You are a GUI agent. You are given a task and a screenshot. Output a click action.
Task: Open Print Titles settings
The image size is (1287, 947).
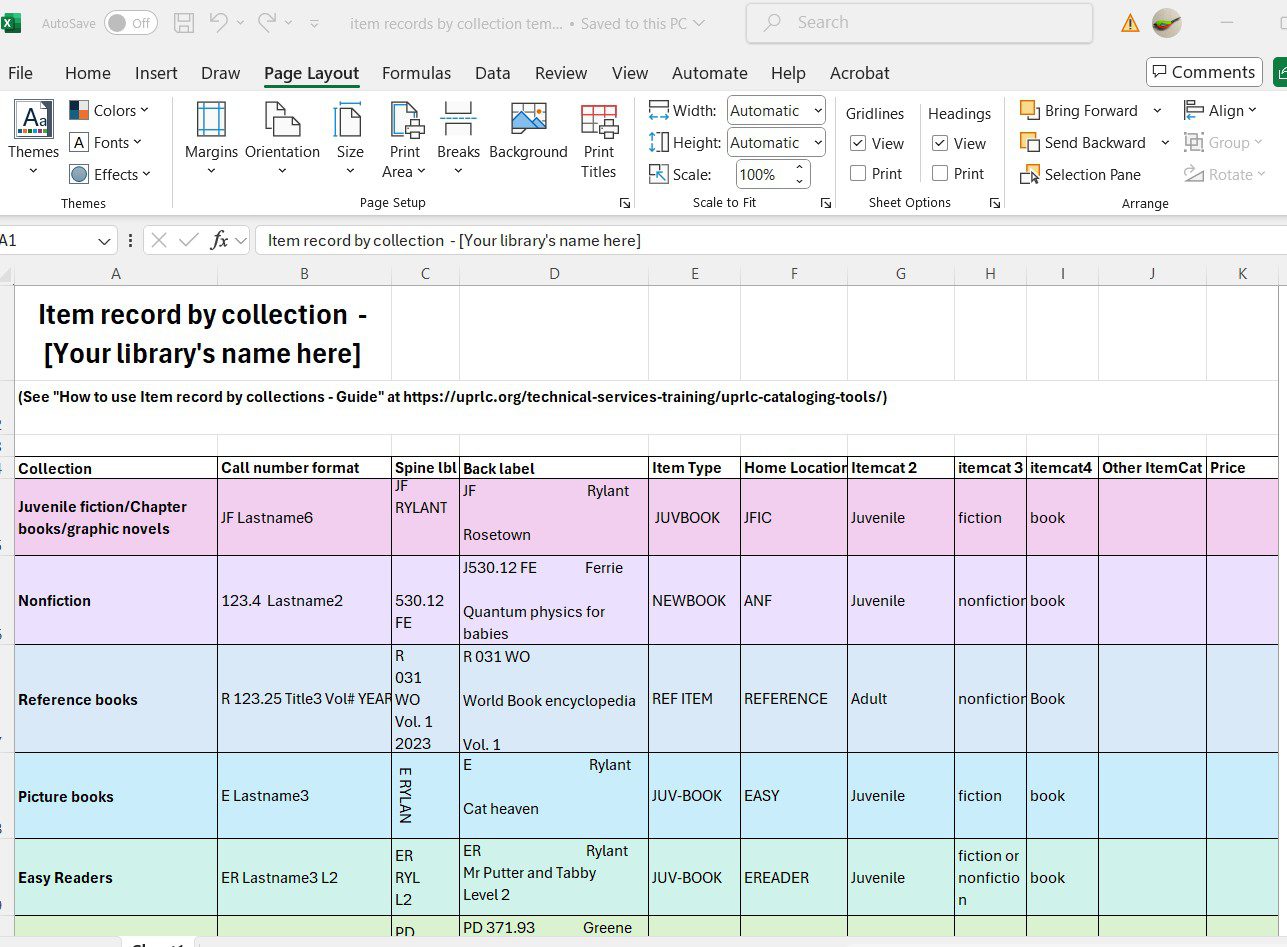coord(598,140)
